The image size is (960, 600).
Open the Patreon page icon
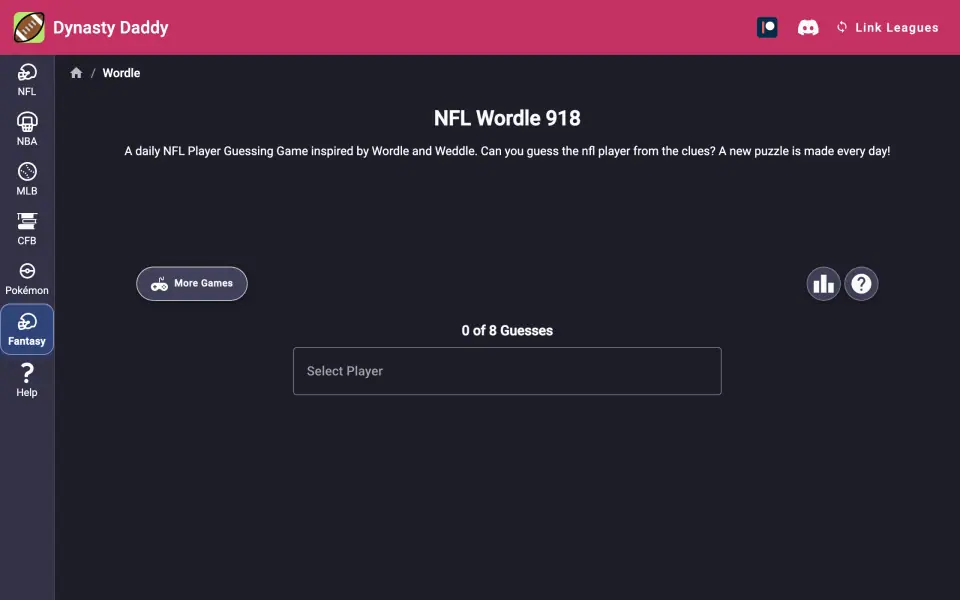pyautogui.click(x=767, y=28)
